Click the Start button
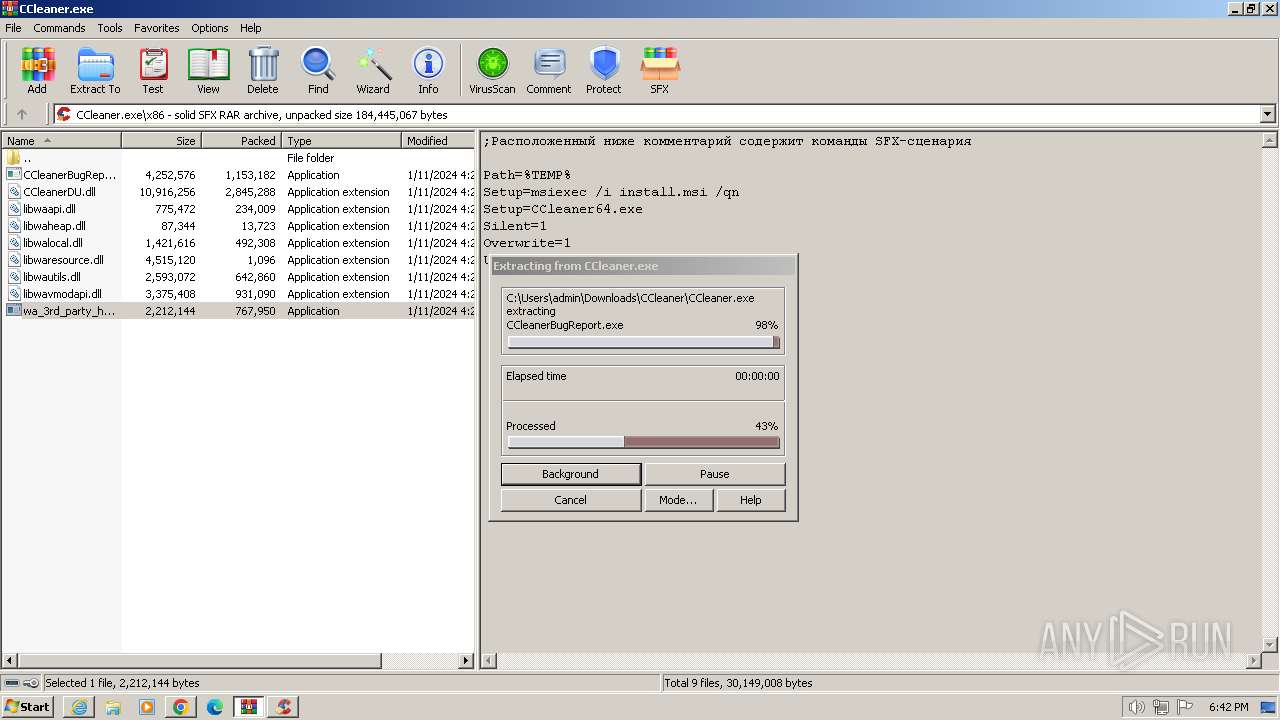Screen dimensions: 1280x720 click(28, 707)
